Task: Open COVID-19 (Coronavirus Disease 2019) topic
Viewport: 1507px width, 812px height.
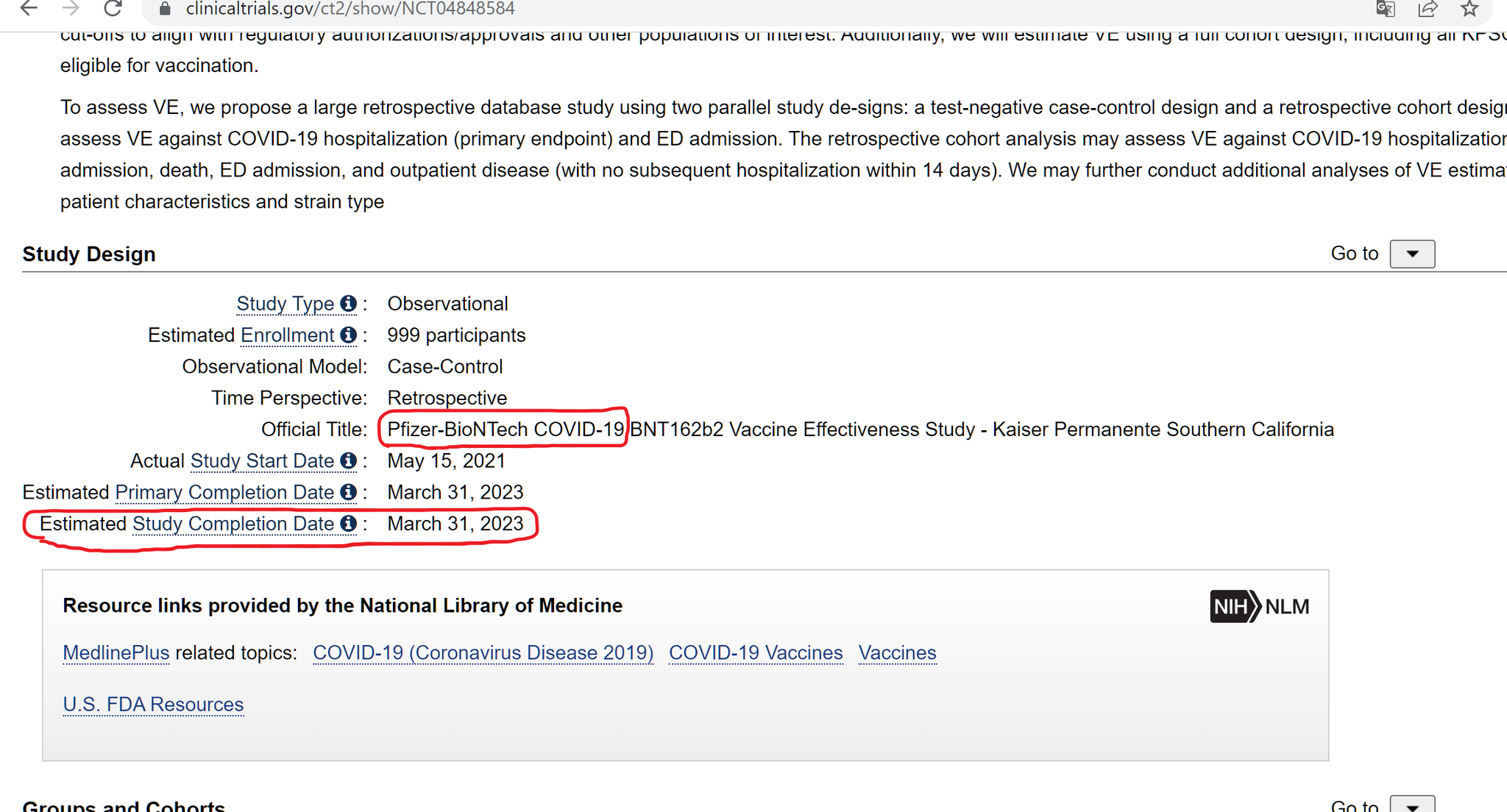Action: tap(483, 653)
